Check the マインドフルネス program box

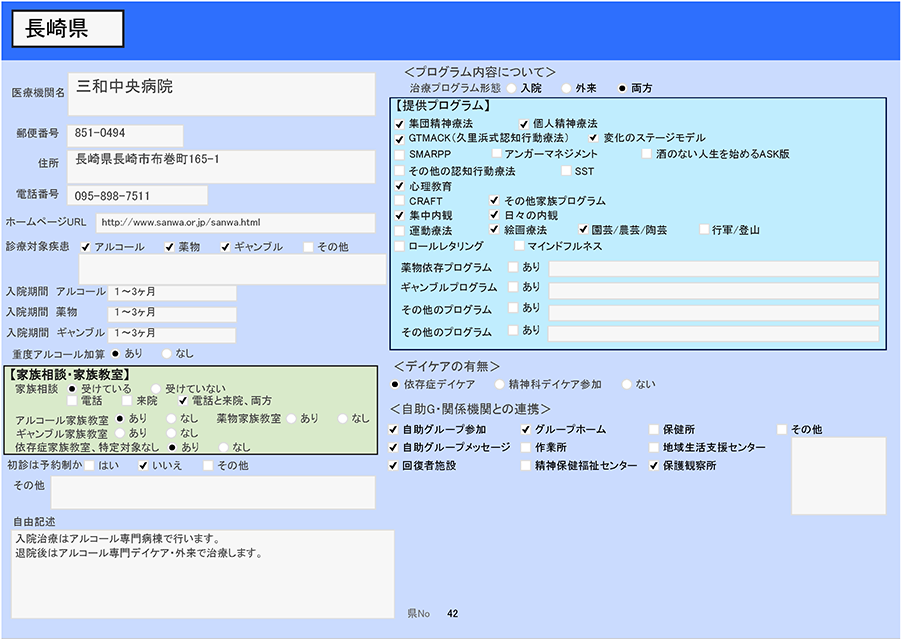520,246
